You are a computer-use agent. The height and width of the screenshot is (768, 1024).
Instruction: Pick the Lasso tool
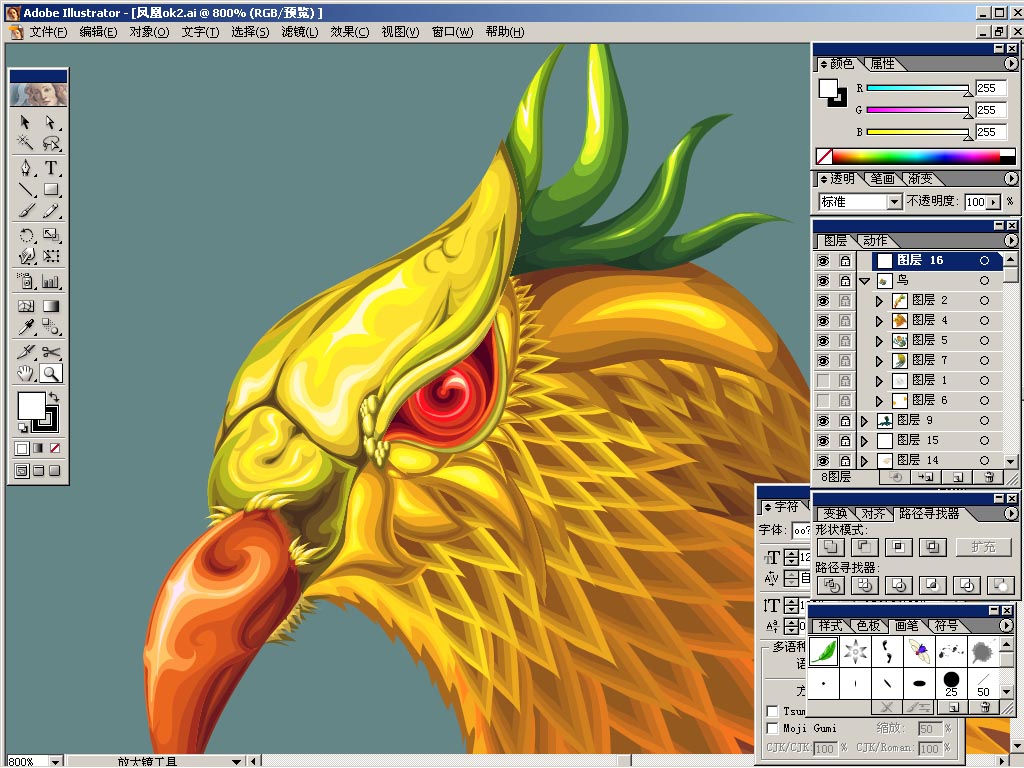[x=51, y=142]
